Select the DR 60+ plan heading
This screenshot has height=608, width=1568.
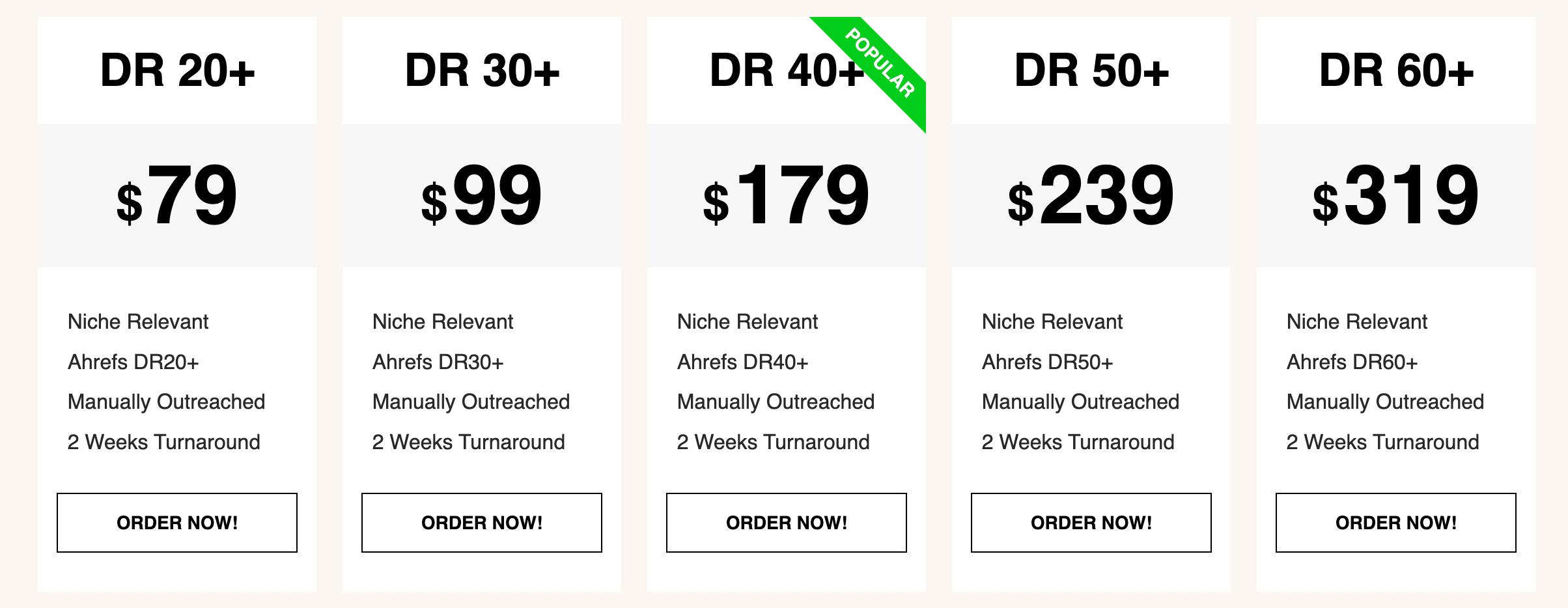[x=1396, y=70]
